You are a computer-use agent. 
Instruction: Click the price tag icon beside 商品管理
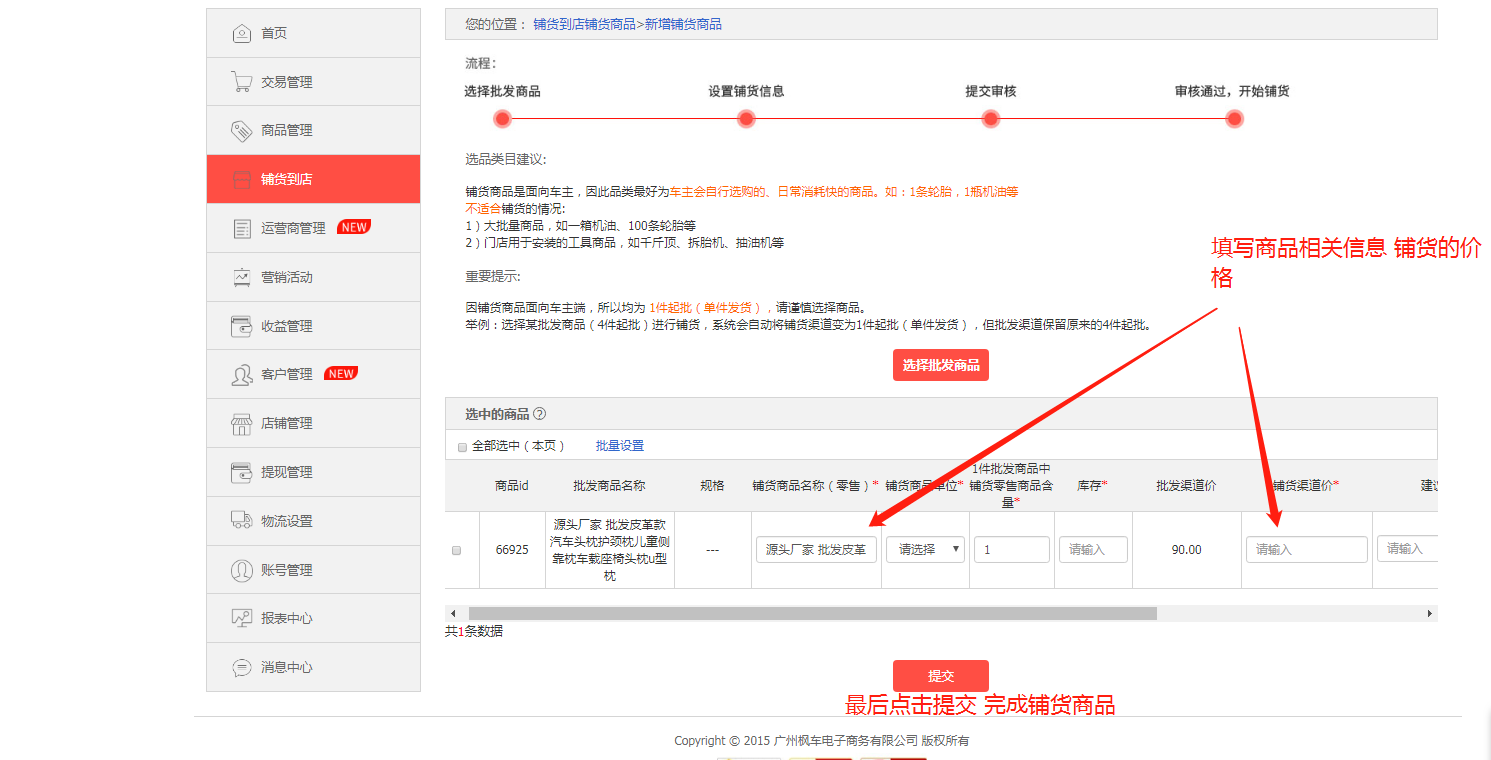coord(240,130)
